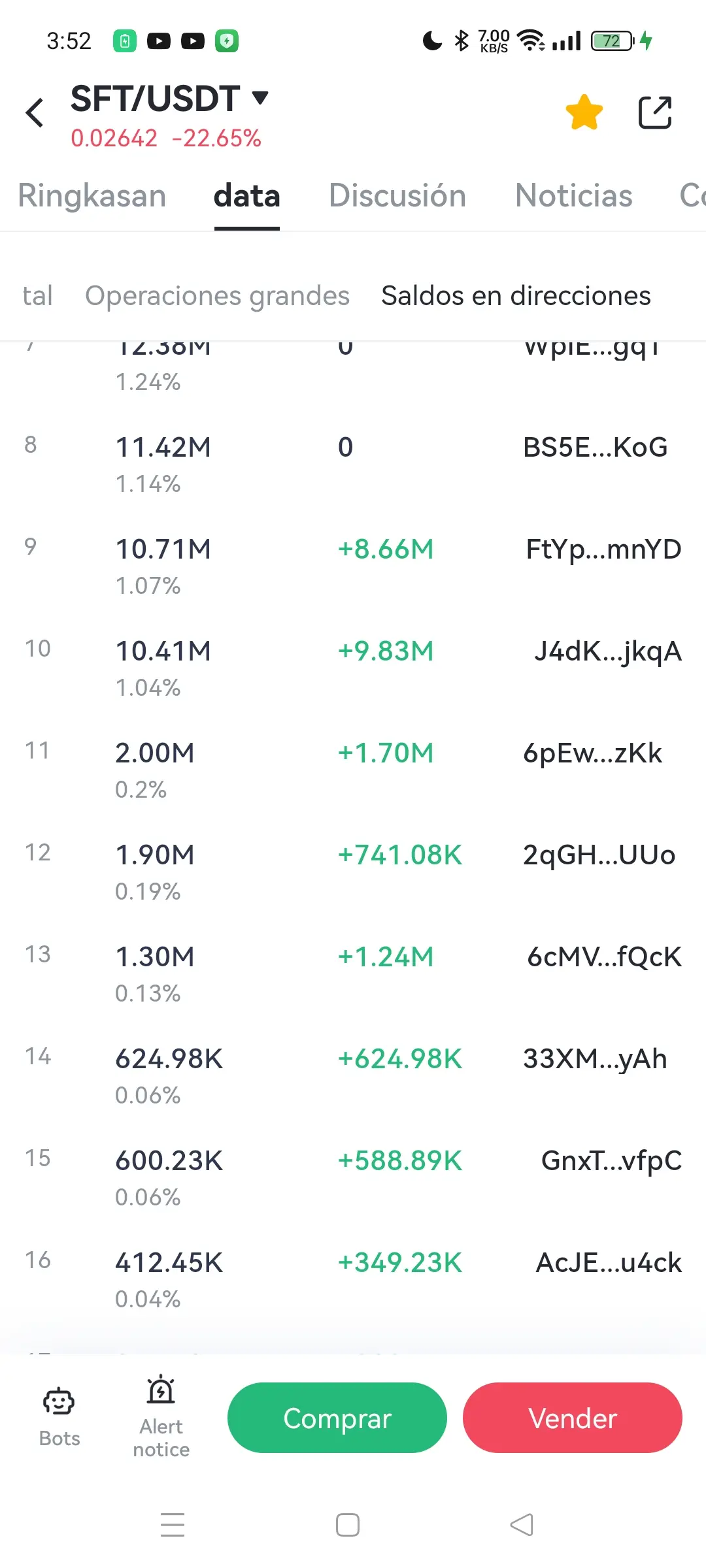Tap the red Vender button
Viewport: 706px width, 1568px height.
[573, 1418]
